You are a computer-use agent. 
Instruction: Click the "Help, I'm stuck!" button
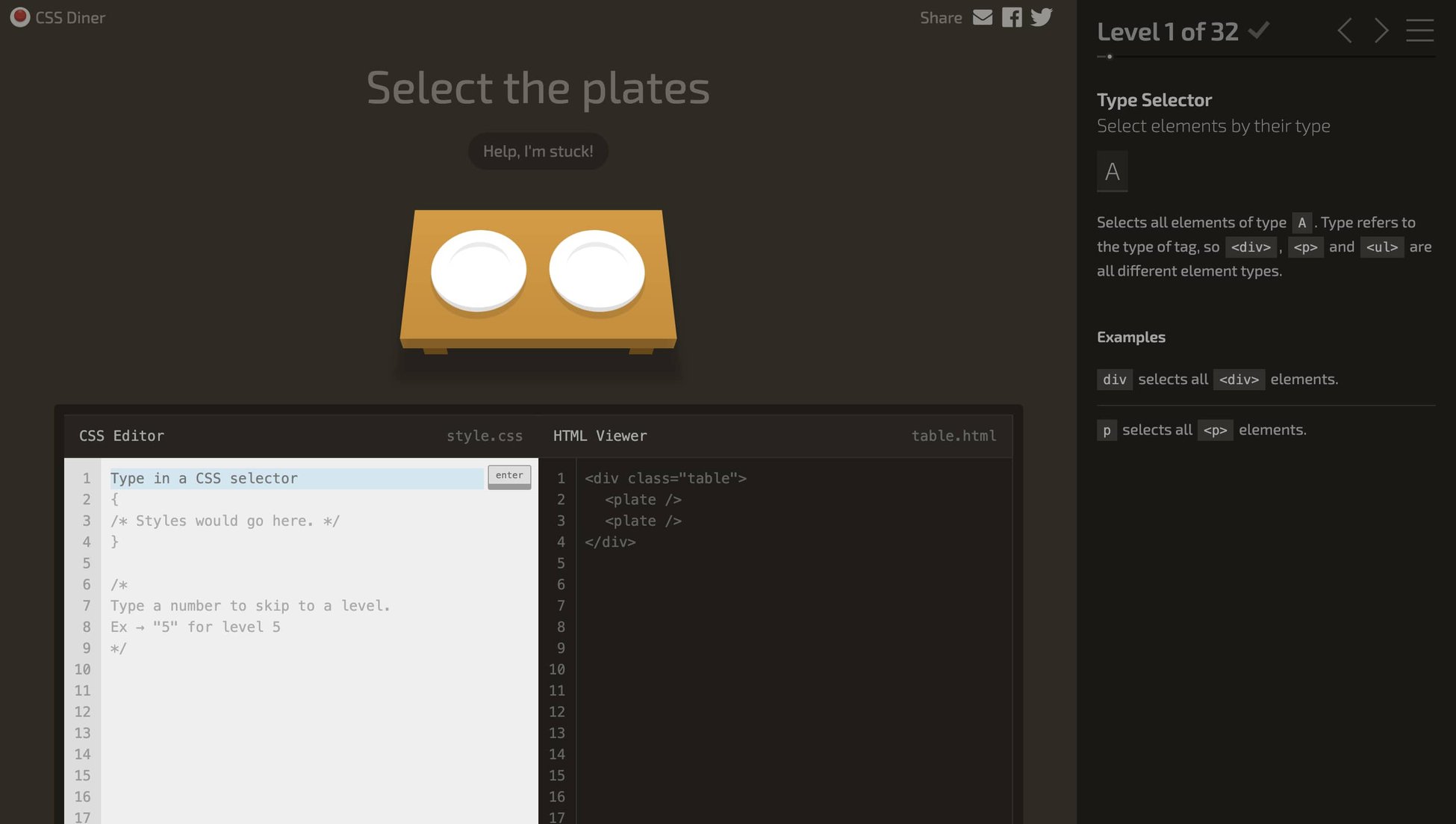coord(538,152)
